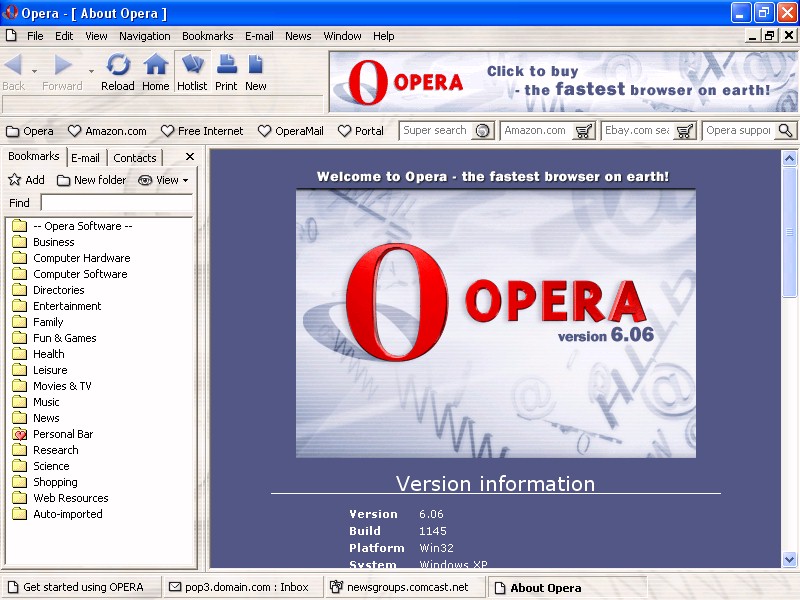Open the Amazon.com bookmark on personal bar
This screenshot has height=600, width=800.
[x=107, y=131]
